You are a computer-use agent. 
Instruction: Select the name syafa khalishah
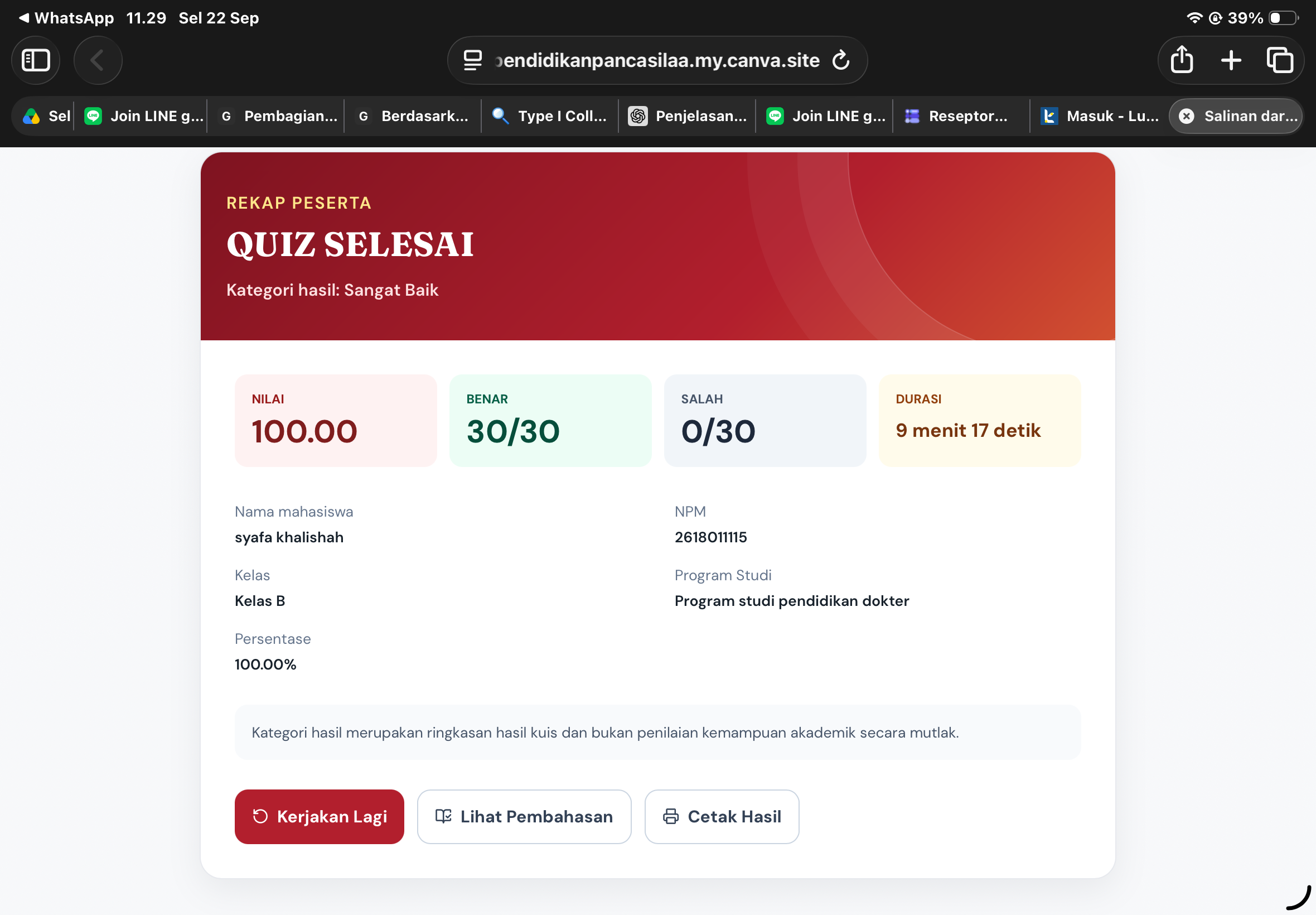tap(289, 537)
